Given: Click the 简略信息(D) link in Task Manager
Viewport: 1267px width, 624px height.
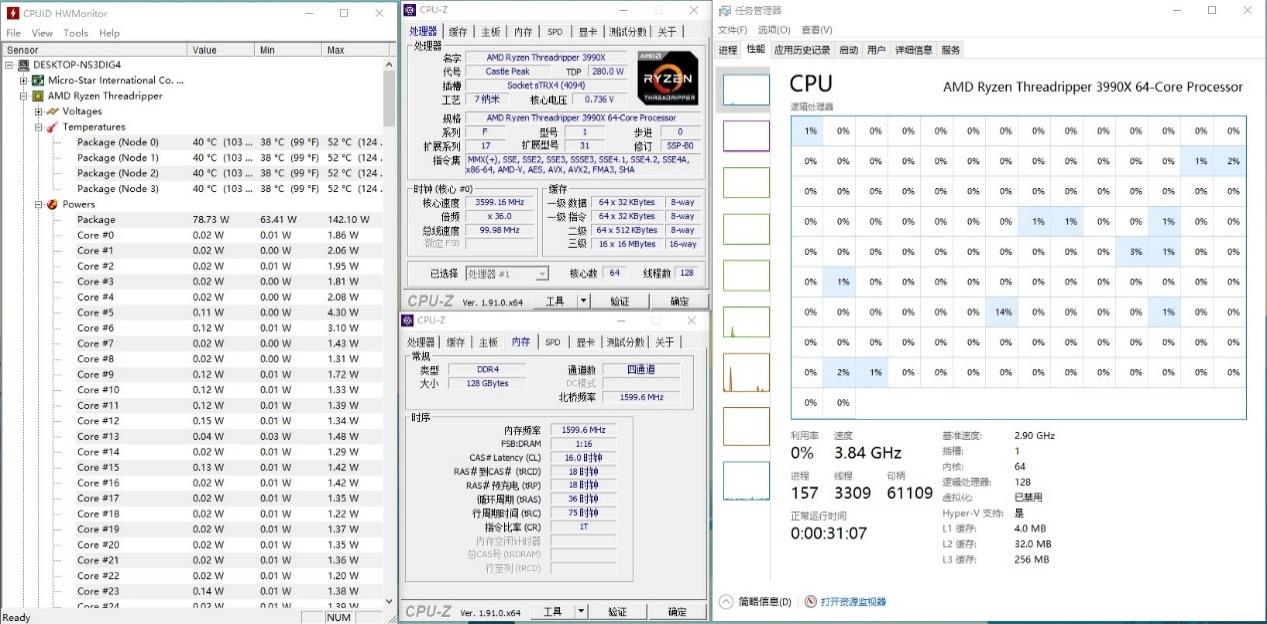Looking at the screenshot, I should pos(765,602).
